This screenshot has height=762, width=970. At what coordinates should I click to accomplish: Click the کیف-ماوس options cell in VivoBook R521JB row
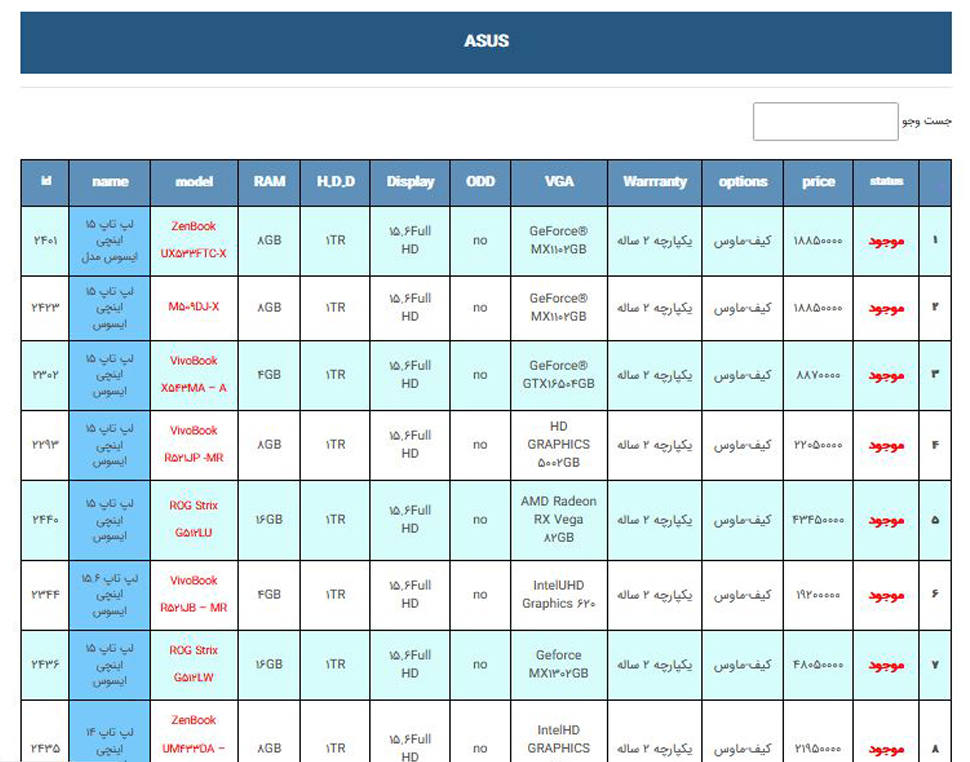743,595
